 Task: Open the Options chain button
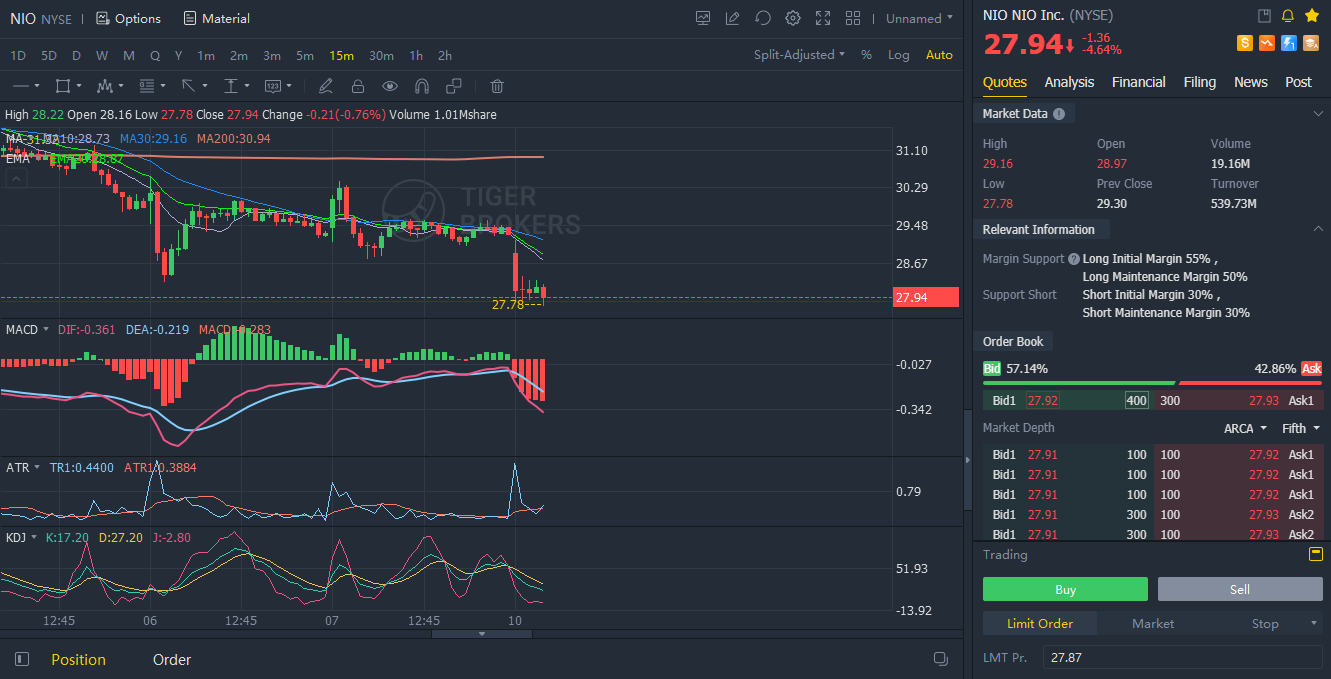[x=128, y=18]
